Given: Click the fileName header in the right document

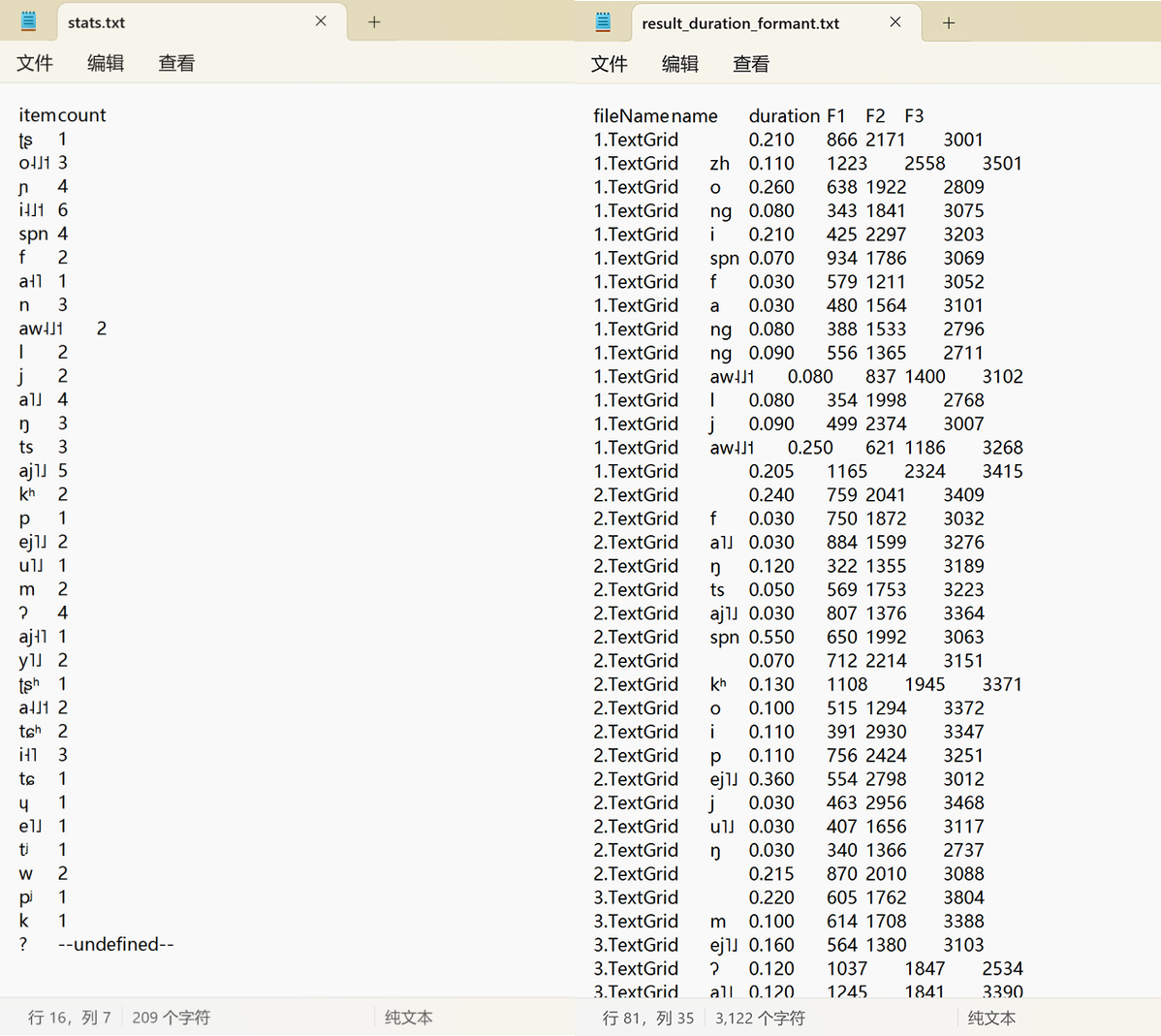Looking at the screenshot, I should coord(631,116).
